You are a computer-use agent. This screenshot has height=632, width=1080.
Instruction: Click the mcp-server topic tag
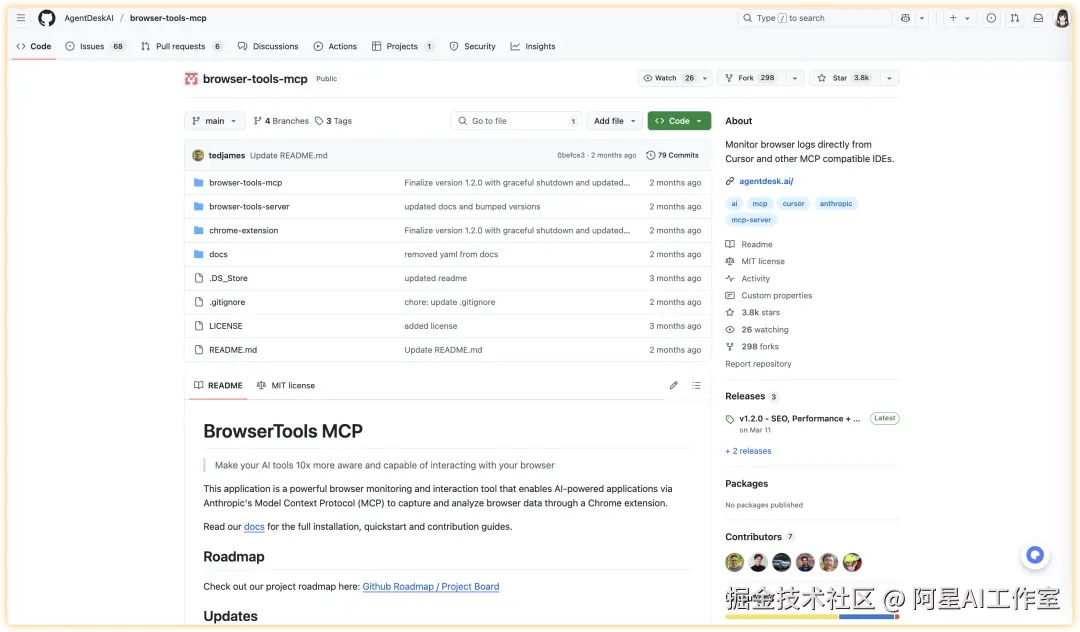click(751, 220)
